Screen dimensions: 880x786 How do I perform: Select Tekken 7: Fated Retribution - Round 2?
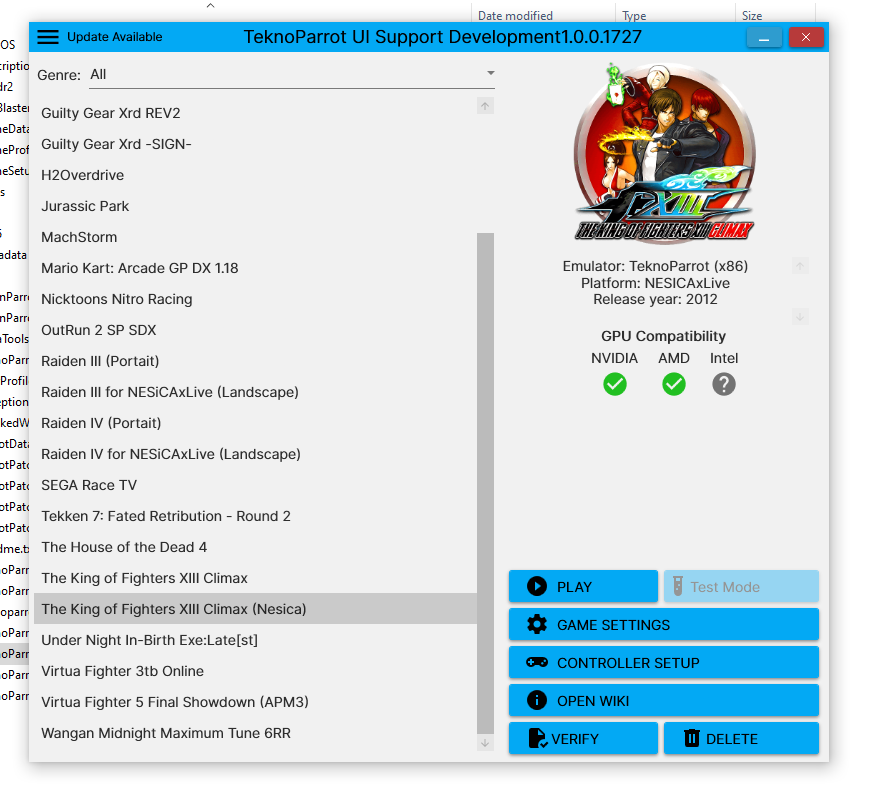coord(166,516)
